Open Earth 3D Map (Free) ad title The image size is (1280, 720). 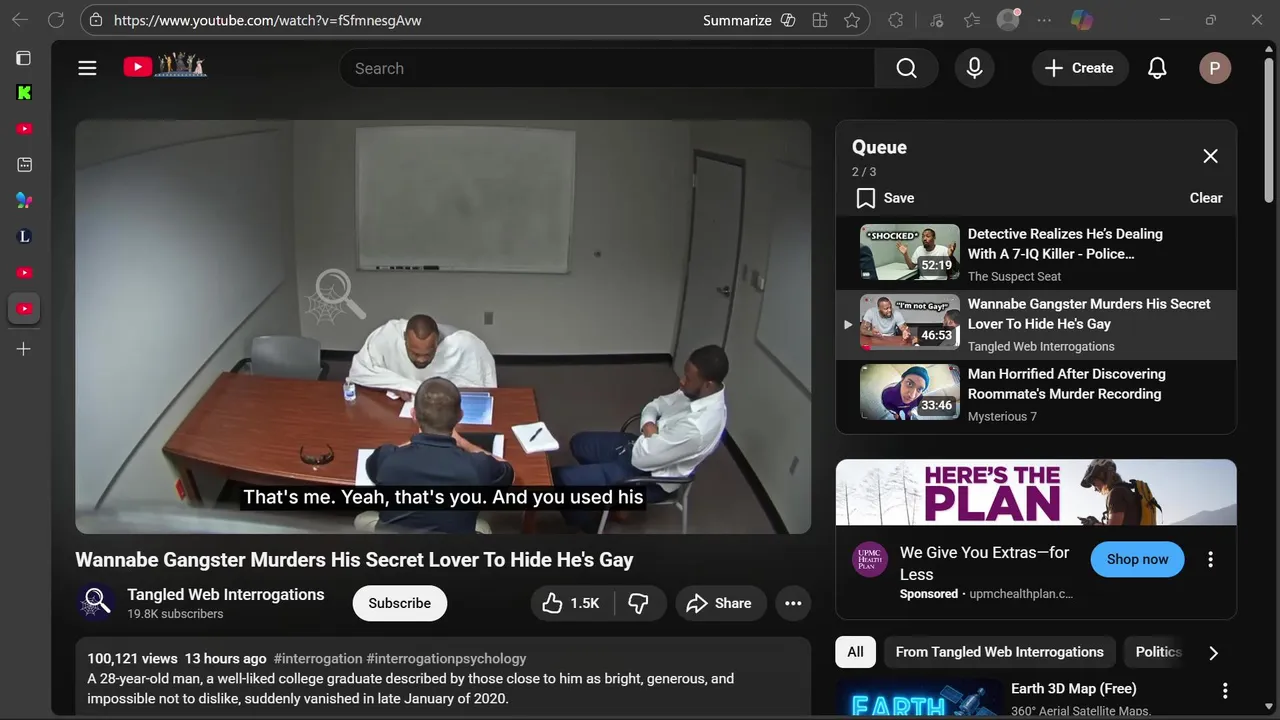point(1073,688)
